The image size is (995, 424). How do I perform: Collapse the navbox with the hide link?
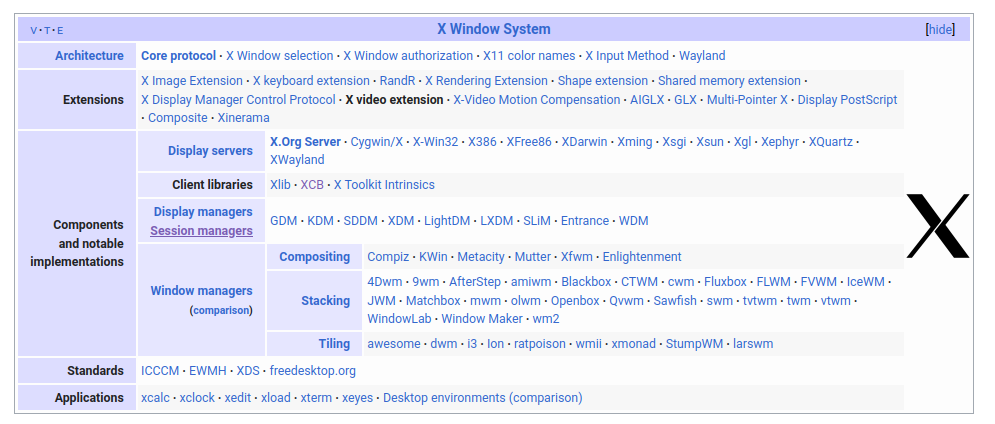(x=940, y=29)
